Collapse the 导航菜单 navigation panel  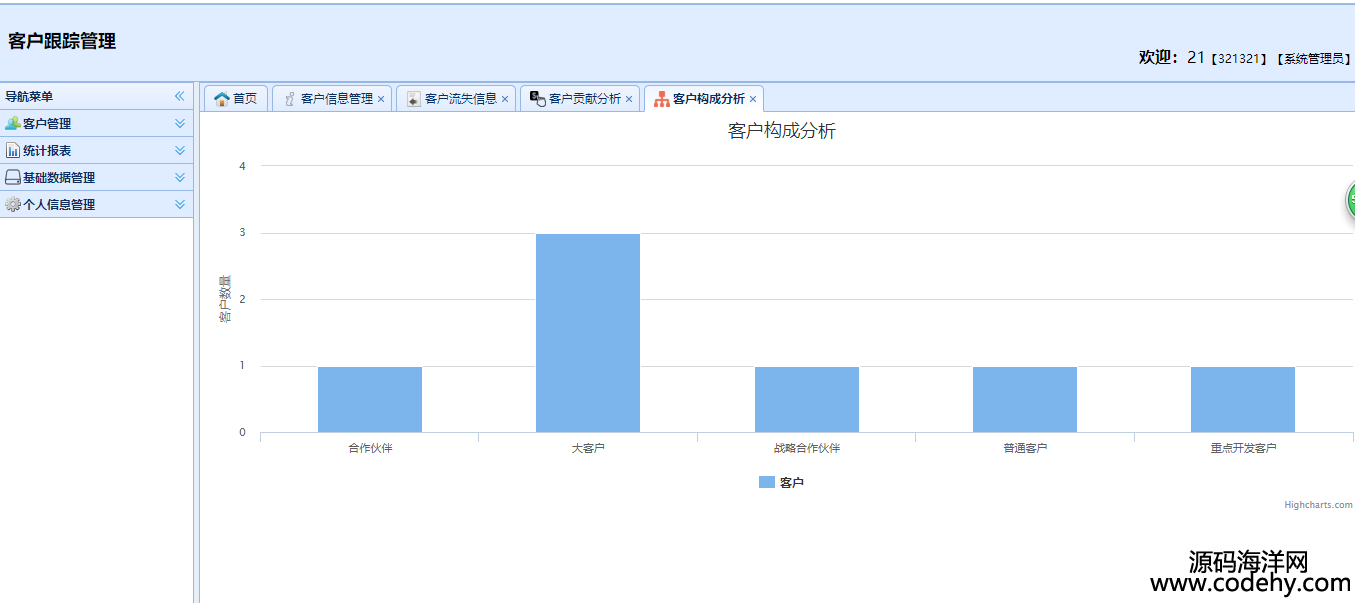point(180,97)
